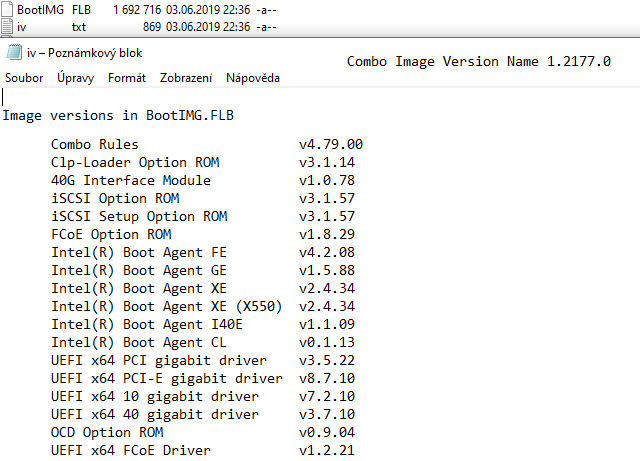
Task: Click file size 1 692 716
Action: (137, 9)
